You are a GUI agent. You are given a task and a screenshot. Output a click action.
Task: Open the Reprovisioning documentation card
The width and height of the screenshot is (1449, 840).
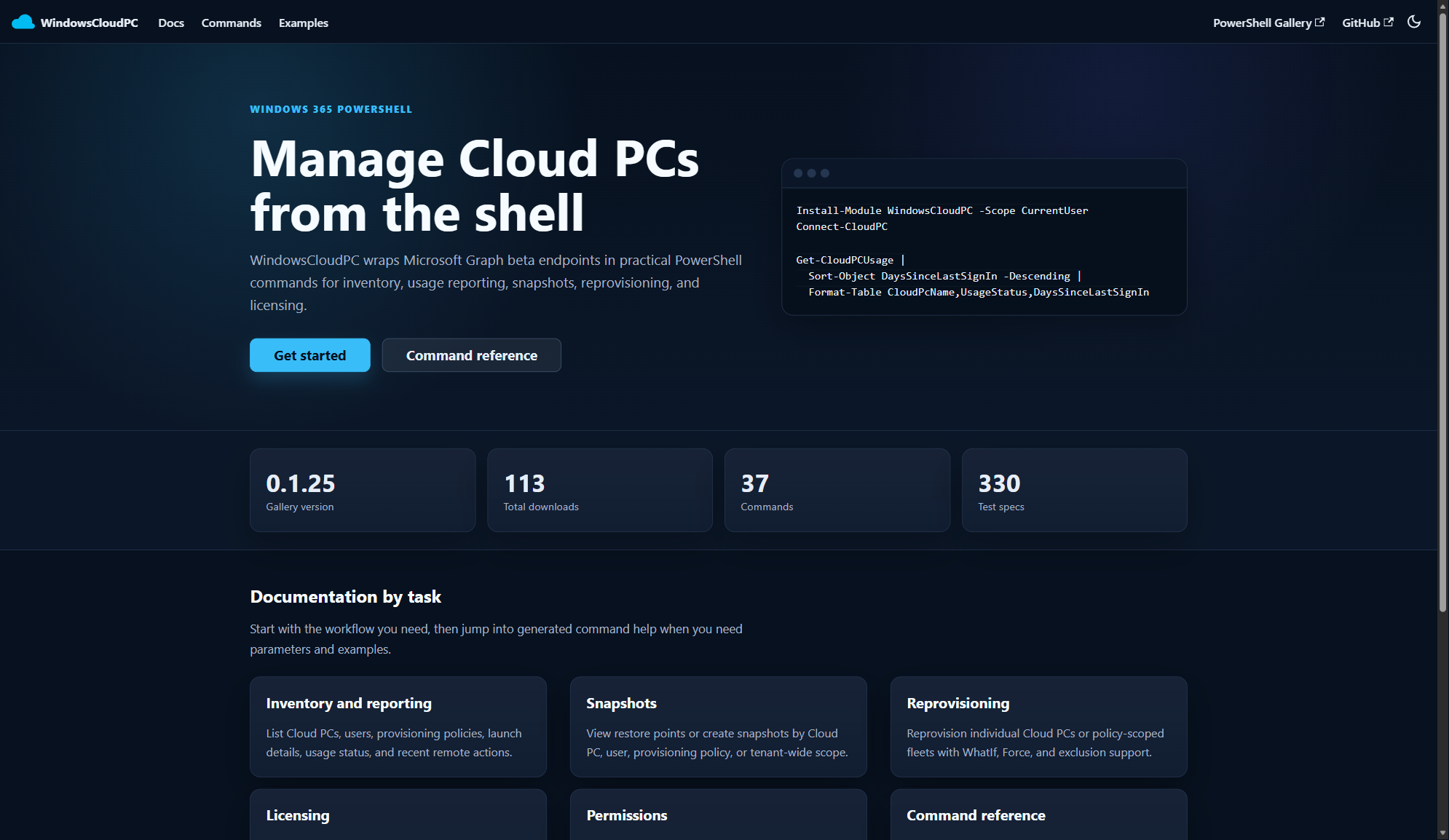click(1039, 727)
